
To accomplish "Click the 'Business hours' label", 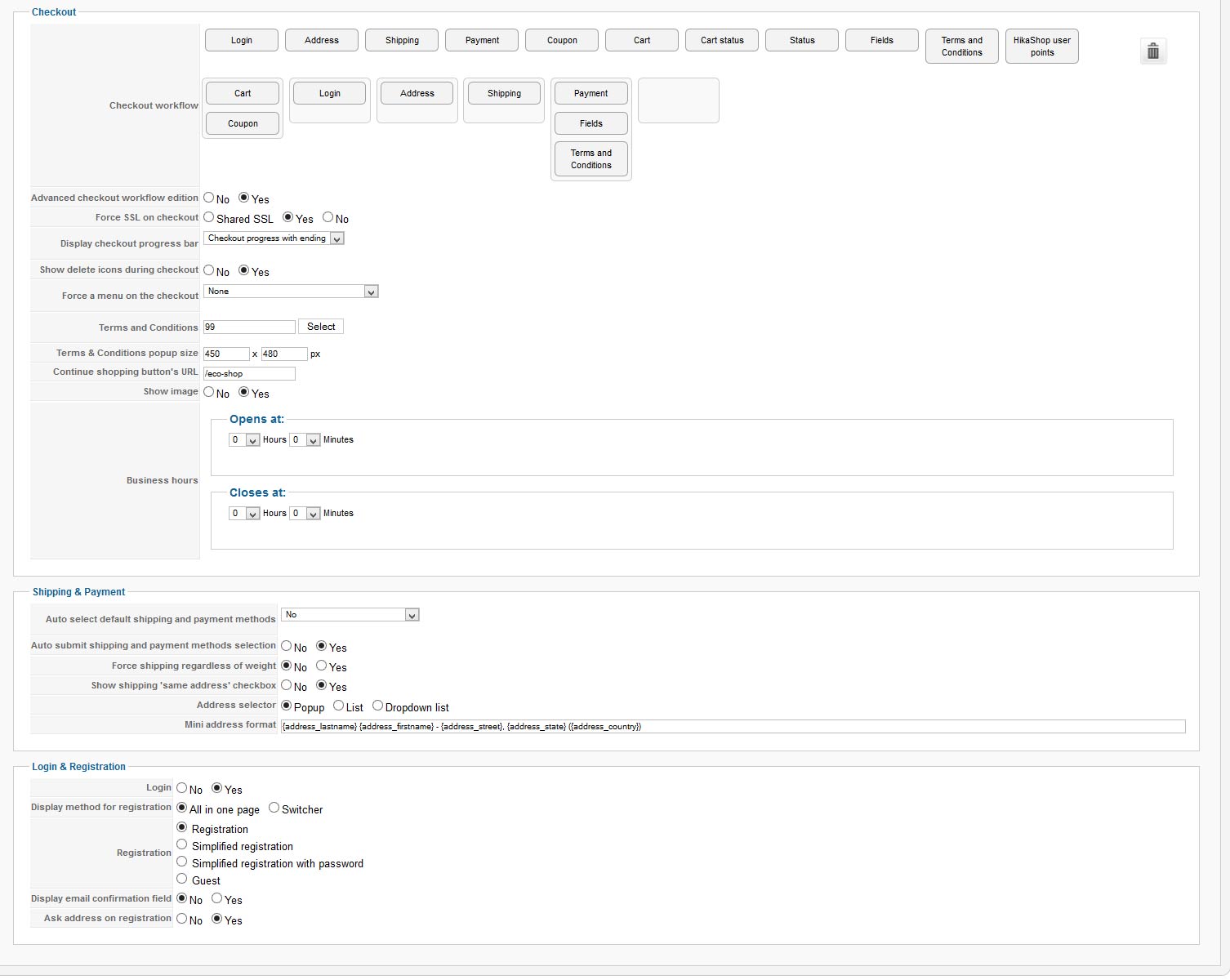I will pyautogui.click(x=162, y=480).
